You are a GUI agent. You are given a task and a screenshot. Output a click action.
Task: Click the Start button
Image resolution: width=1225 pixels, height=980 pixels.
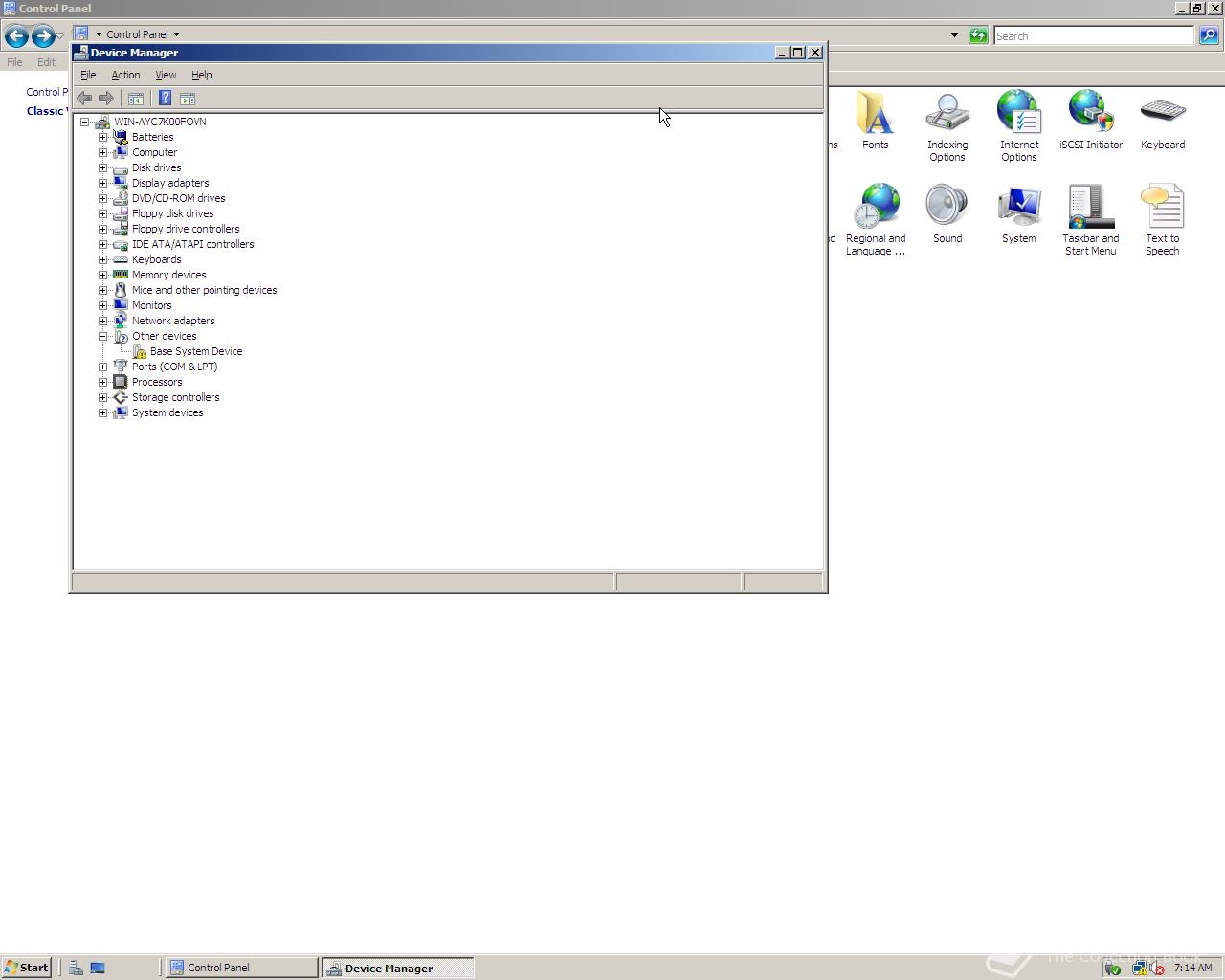[26, 968]
